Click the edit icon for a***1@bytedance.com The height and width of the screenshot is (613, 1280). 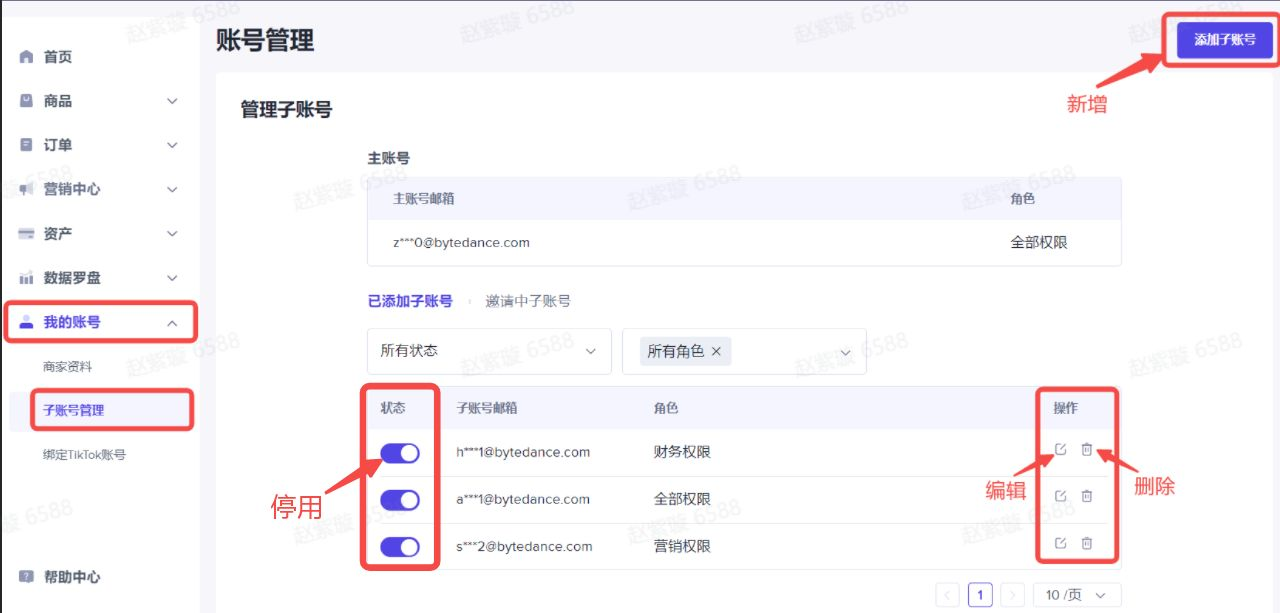pyautogui.click(x=1061, y=496)
